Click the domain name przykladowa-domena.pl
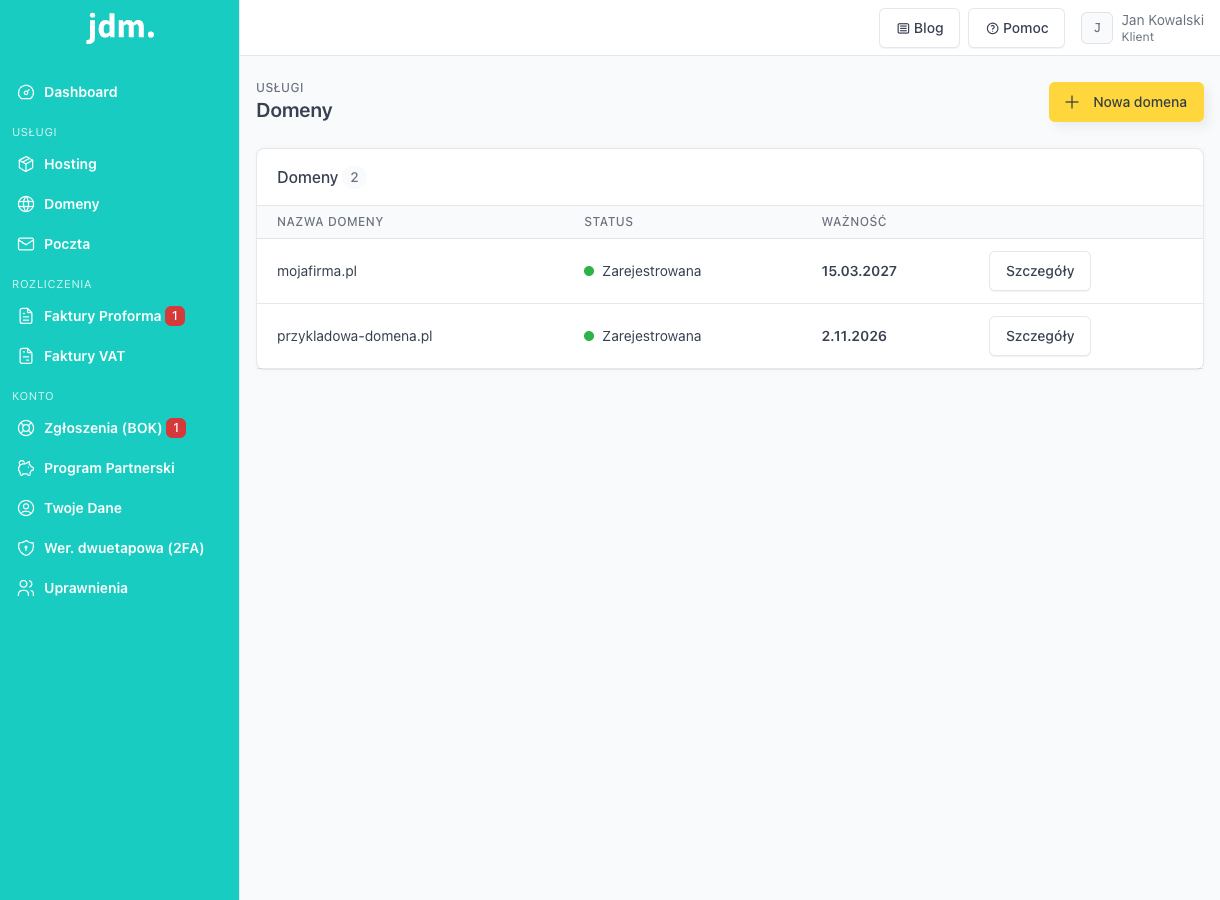Viewport: 1220px width, 900px height. 355,336
